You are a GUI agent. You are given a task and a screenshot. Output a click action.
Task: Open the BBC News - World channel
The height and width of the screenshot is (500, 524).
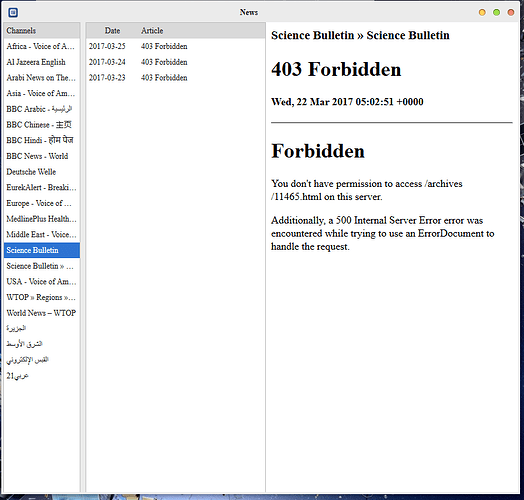pos(42,156)
